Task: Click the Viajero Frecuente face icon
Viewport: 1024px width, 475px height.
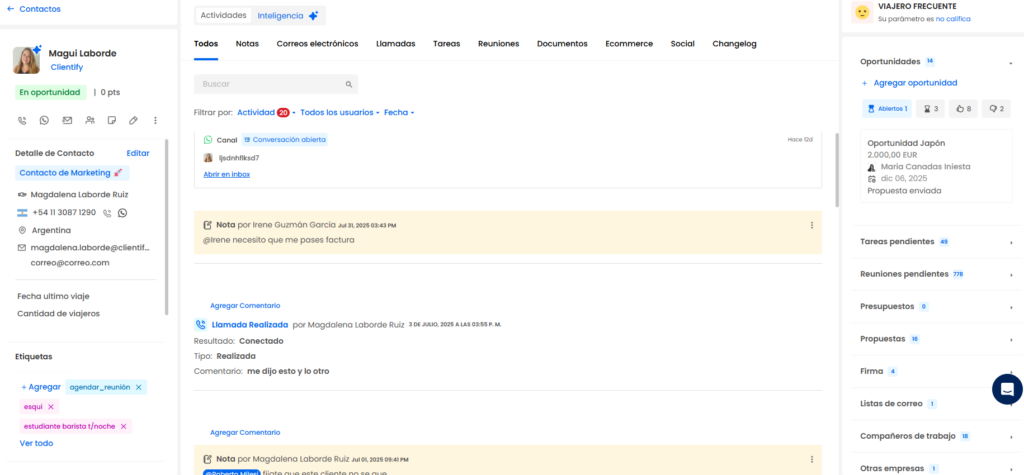Action: coord(863,12)
